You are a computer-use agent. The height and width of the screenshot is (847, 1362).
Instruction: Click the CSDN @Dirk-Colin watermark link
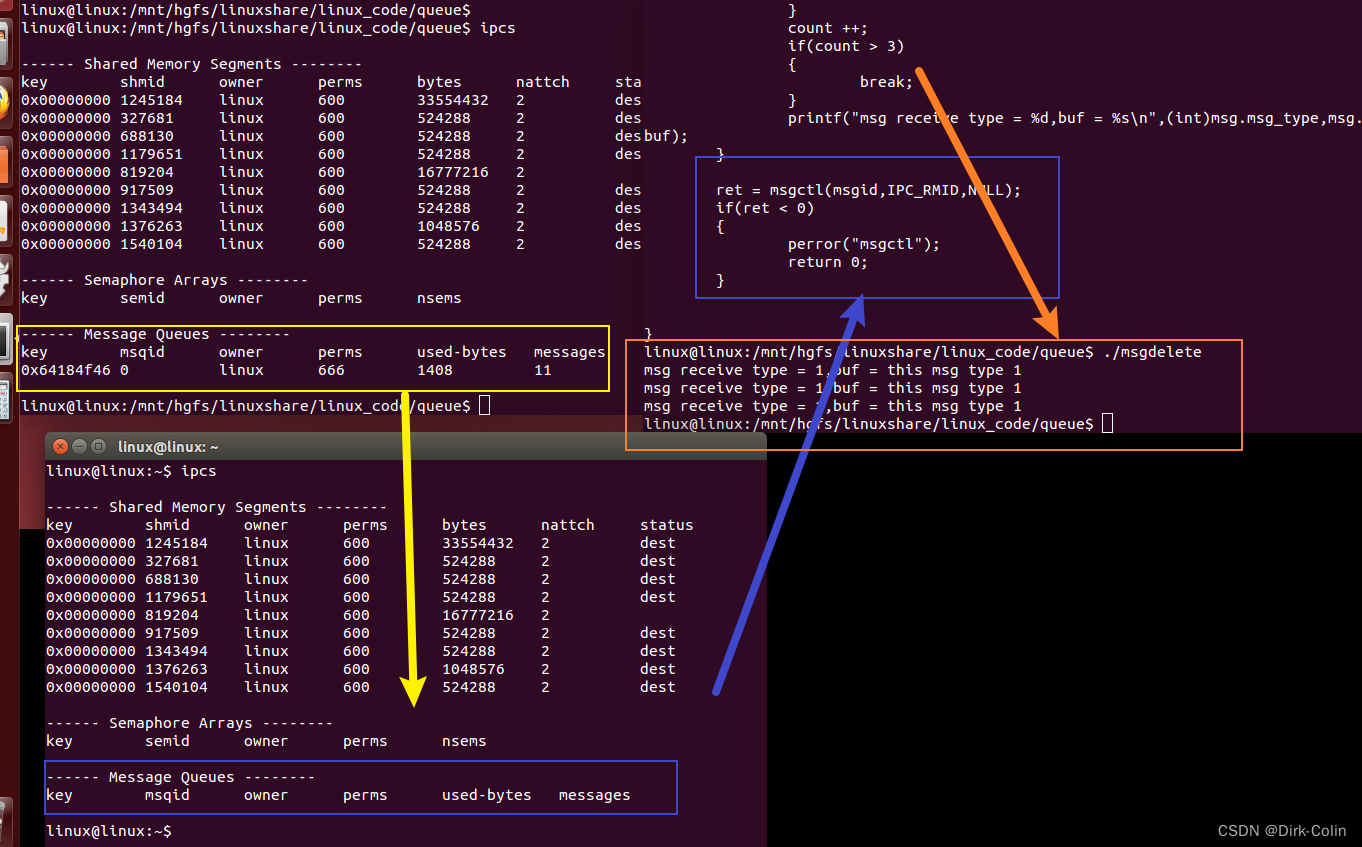pyautogui.click(x=1281, y=831)
